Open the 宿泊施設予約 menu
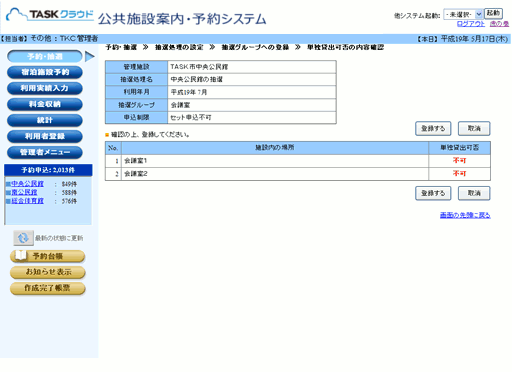Image resolution: width=512 pixels, height=372 pixels. [45, 72]
